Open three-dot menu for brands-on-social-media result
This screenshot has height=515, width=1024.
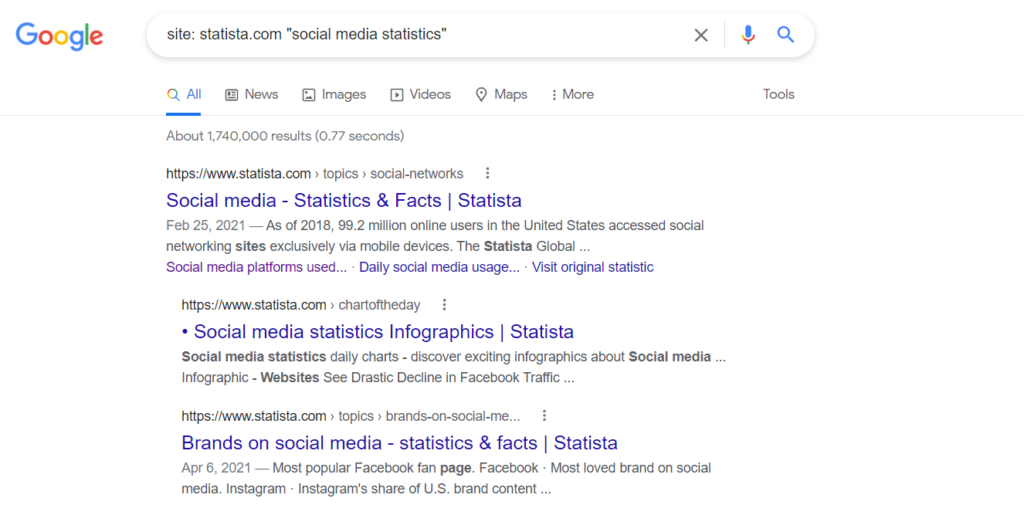(x=545, y=416)
